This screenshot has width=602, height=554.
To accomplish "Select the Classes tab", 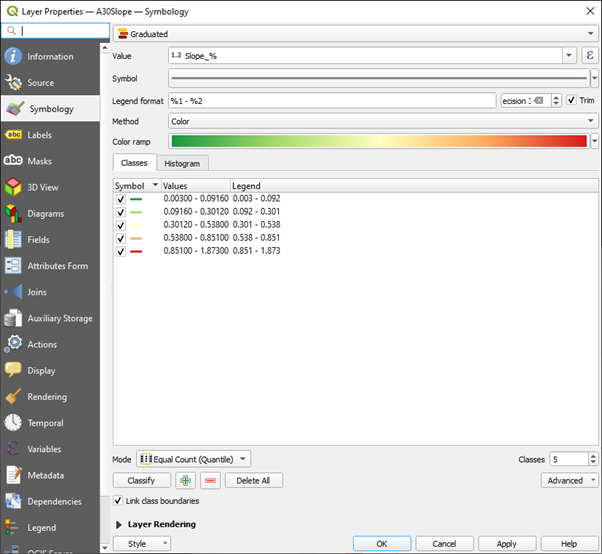I will pos(134,163).
